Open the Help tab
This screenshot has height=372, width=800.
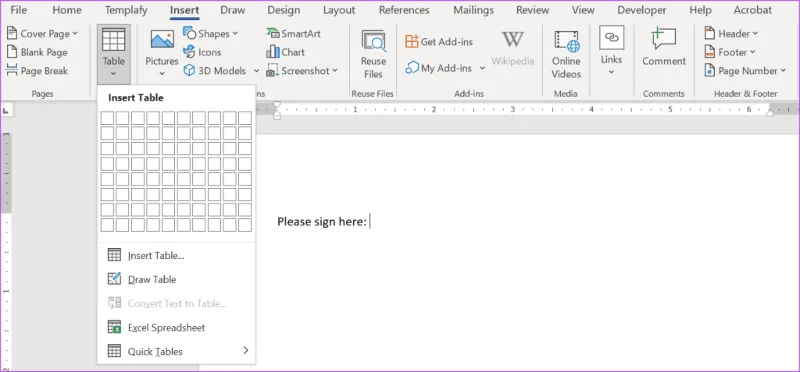(701, 10)
